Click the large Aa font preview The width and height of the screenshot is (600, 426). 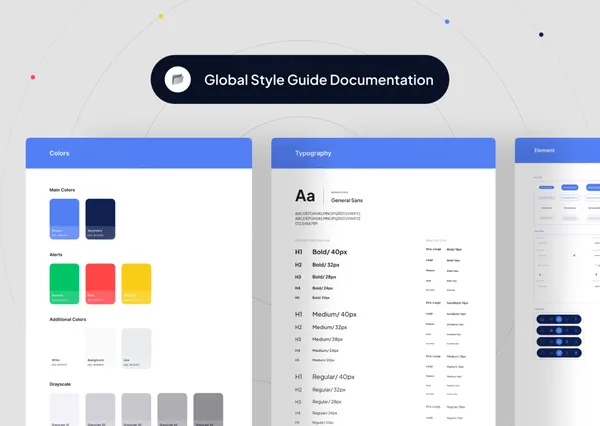click(x=305, y=196)
